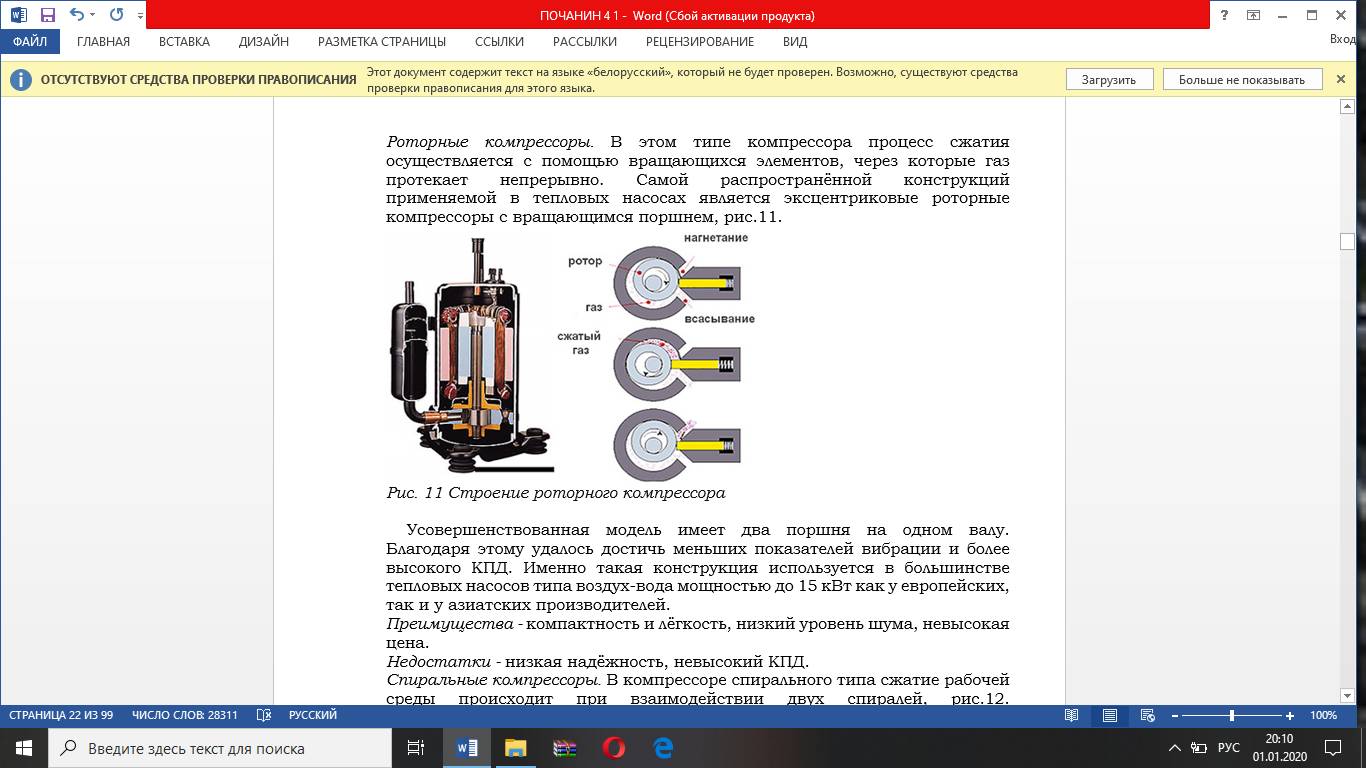
Task: Open the РЕЦЕНЗИРОВАНИЕ ribbon tab
Action: coord(699,42)
